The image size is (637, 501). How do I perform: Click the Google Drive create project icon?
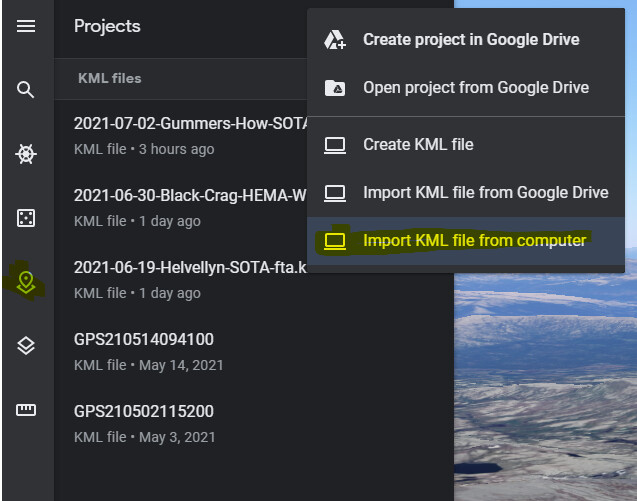pos(335,40)
